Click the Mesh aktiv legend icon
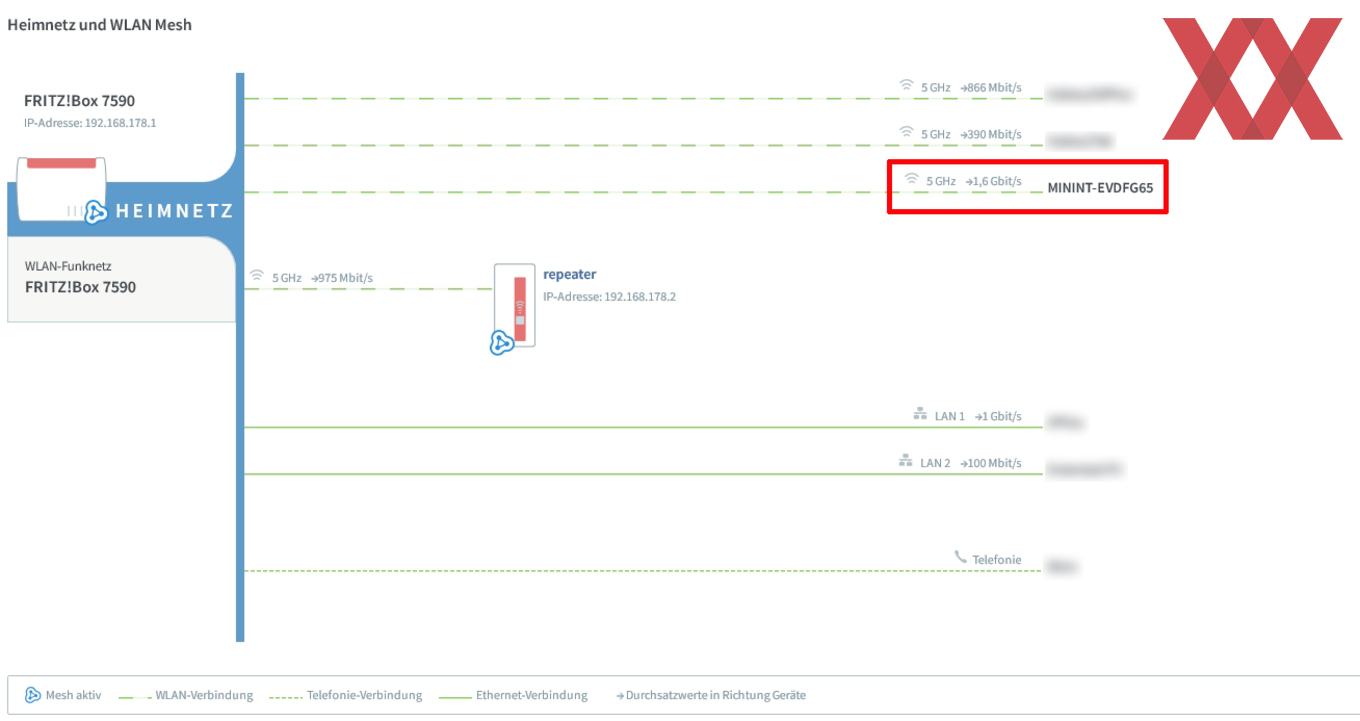The height and width of the screenshot is (721, 1360). 33,695
